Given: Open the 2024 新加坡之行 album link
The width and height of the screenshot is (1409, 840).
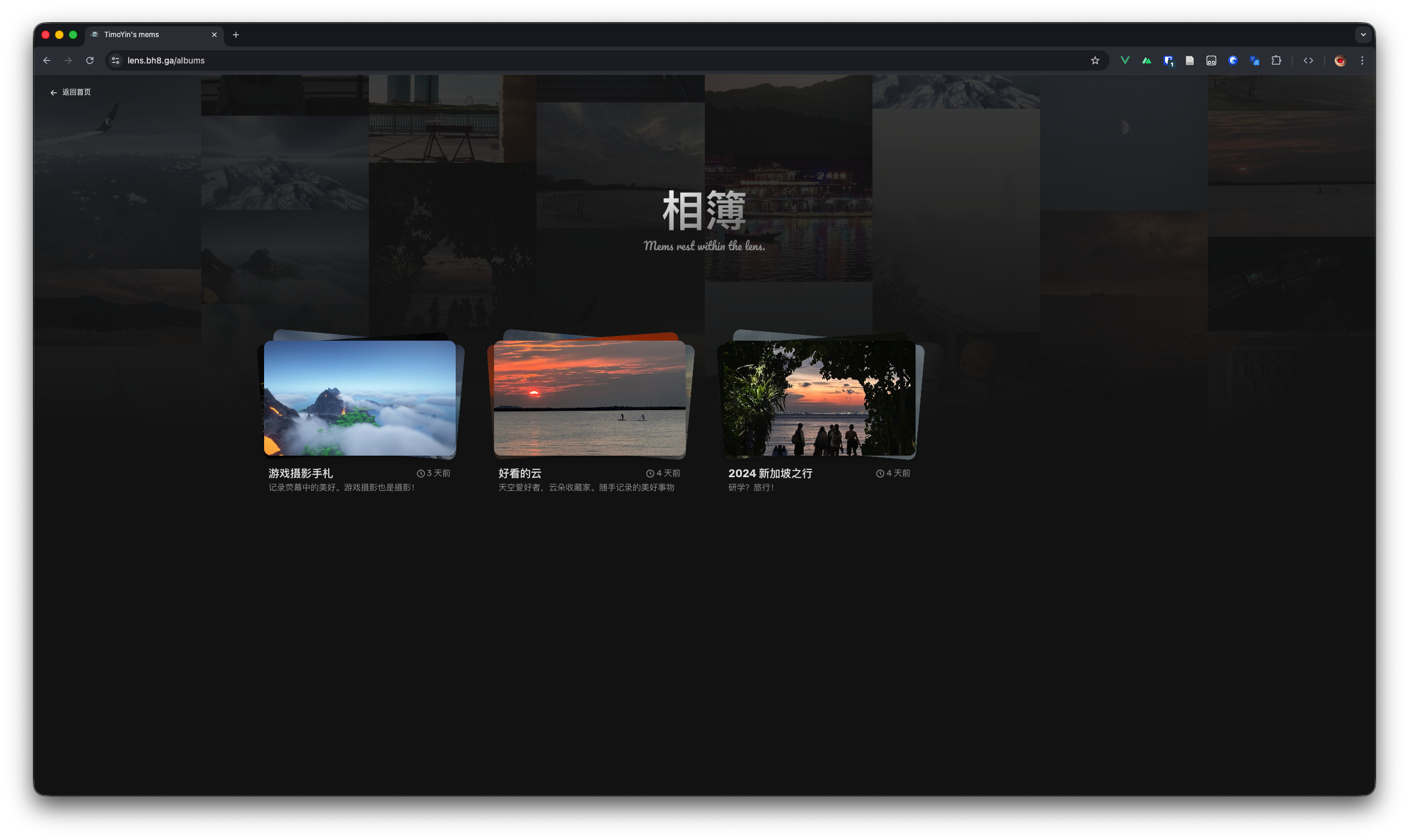Looking at the screenshot, I should pos(770,473).
